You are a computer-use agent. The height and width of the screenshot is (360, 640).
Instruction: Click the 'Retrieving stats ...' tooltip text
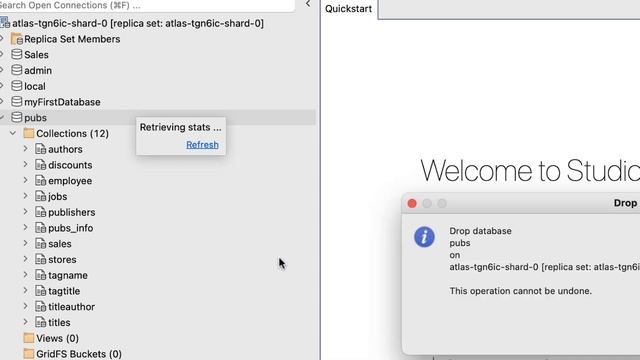pos(180,127)
